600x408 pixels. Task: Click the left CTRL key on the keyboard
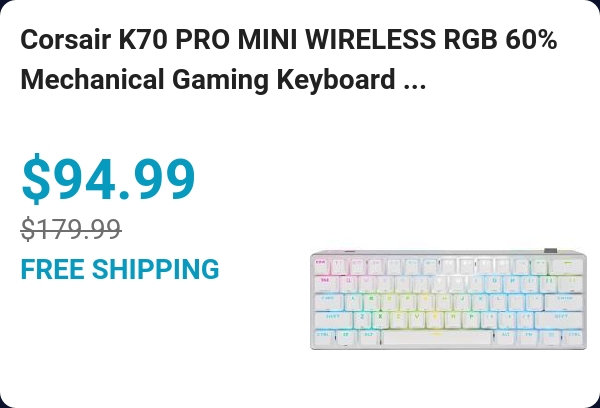(x=322, y=336)
